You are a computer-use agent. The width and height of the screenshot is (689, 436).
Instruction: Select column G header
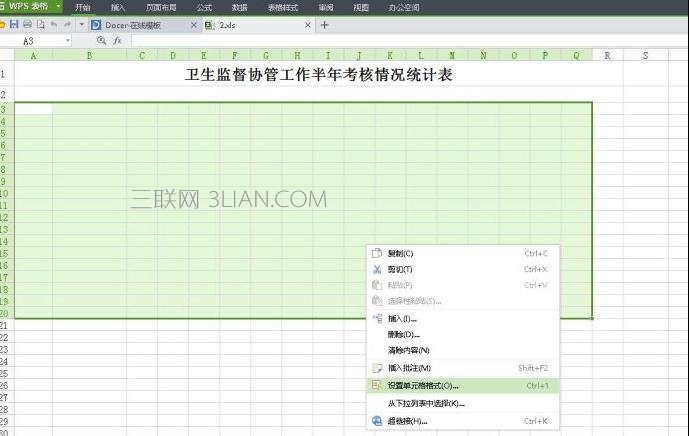[266, 55]
